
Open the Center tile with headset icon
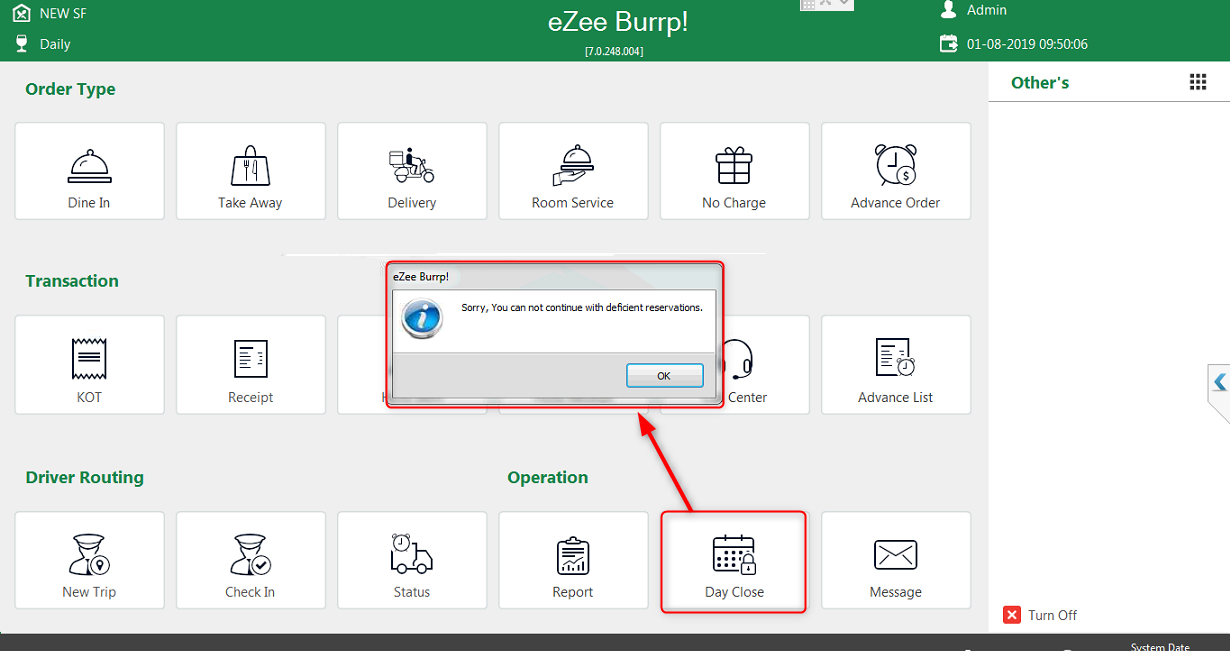click(765, 365)
